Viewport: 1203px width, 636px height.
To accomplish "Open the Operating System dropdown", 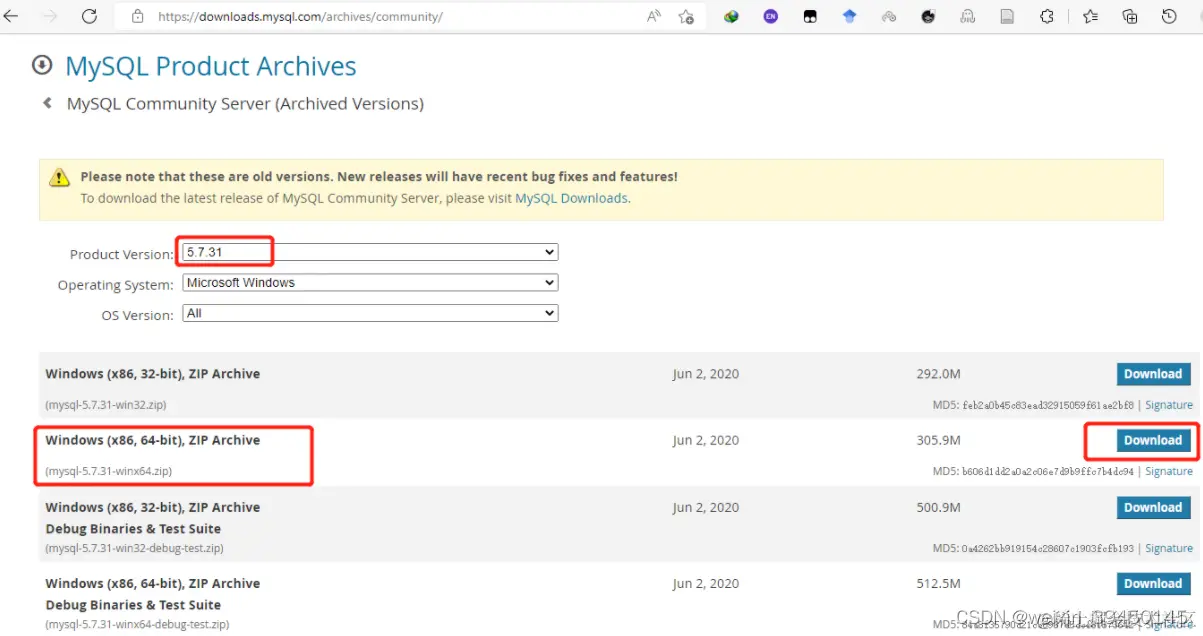I will [370, 283].
